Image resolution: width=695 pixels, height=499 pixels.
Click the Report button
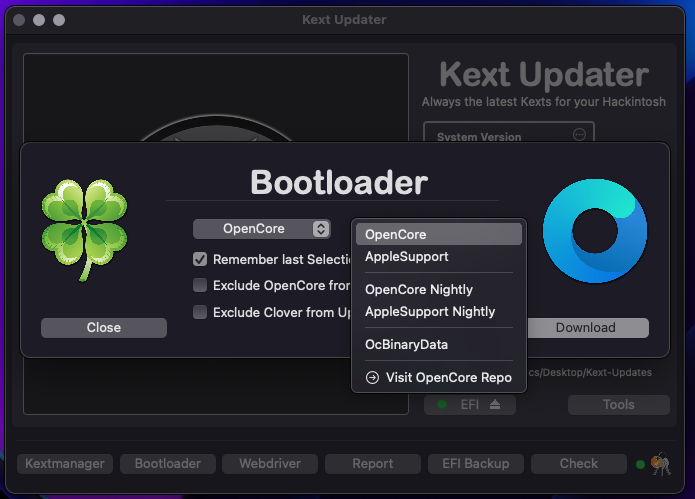[373, 464]
